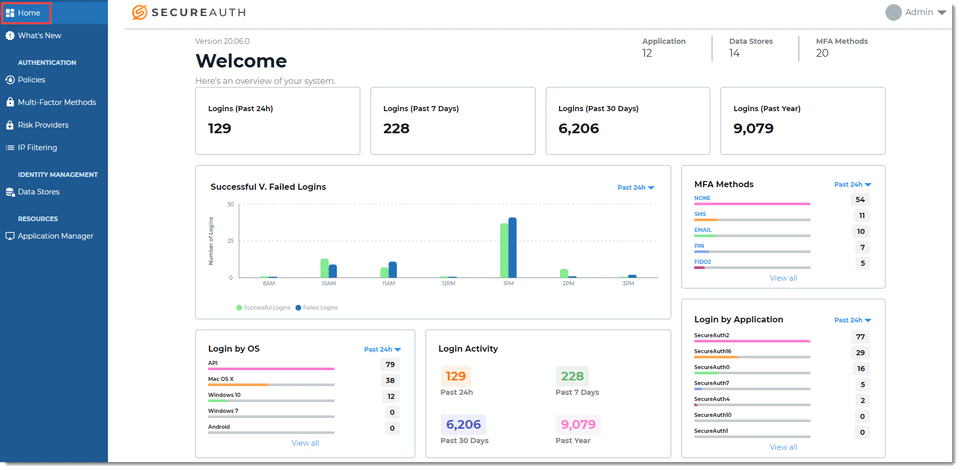Open Past 24h dropdown in Login by Application

coord(852,320)
